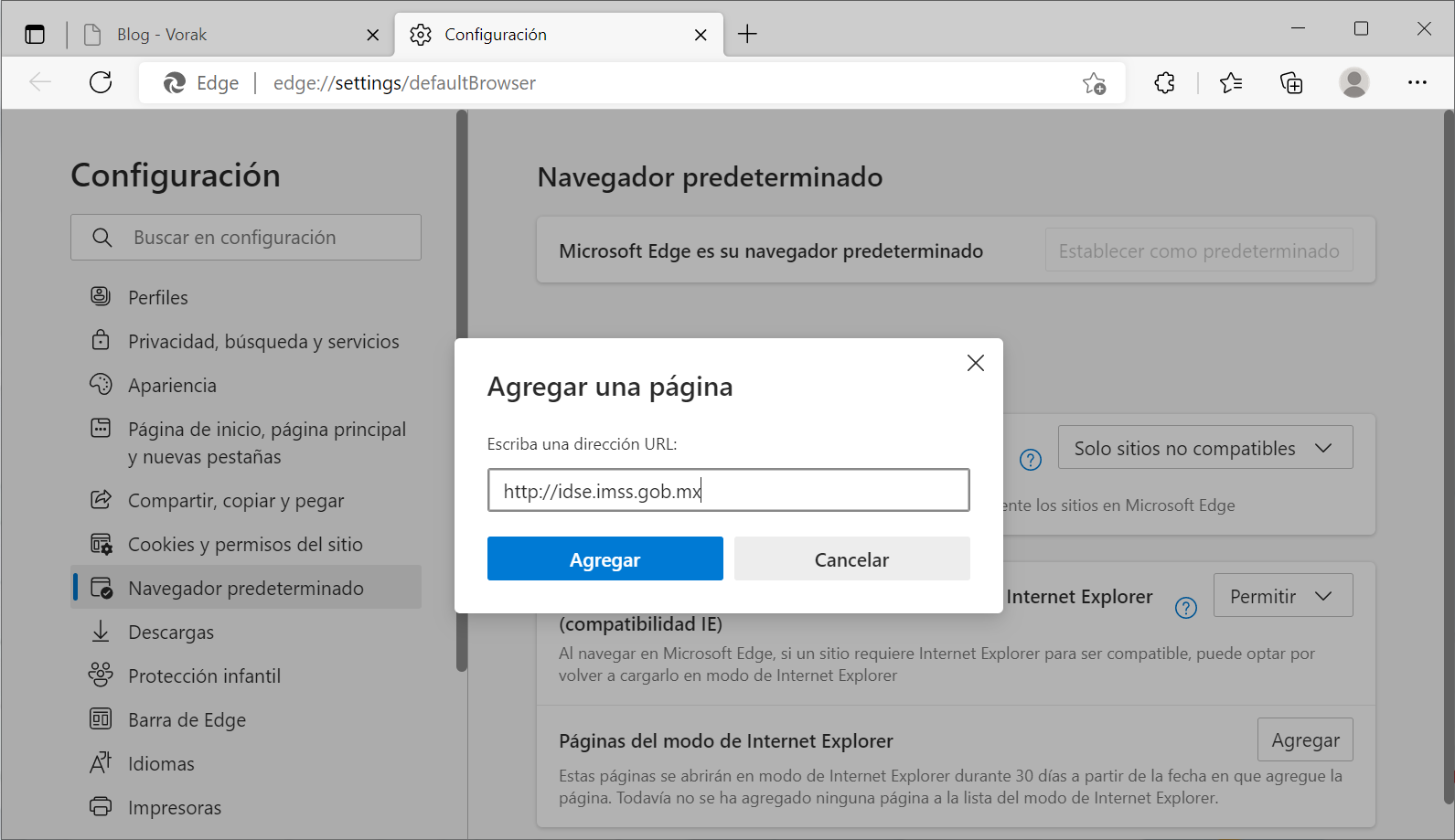Click the sidebar scrollbar

[462, 391]
